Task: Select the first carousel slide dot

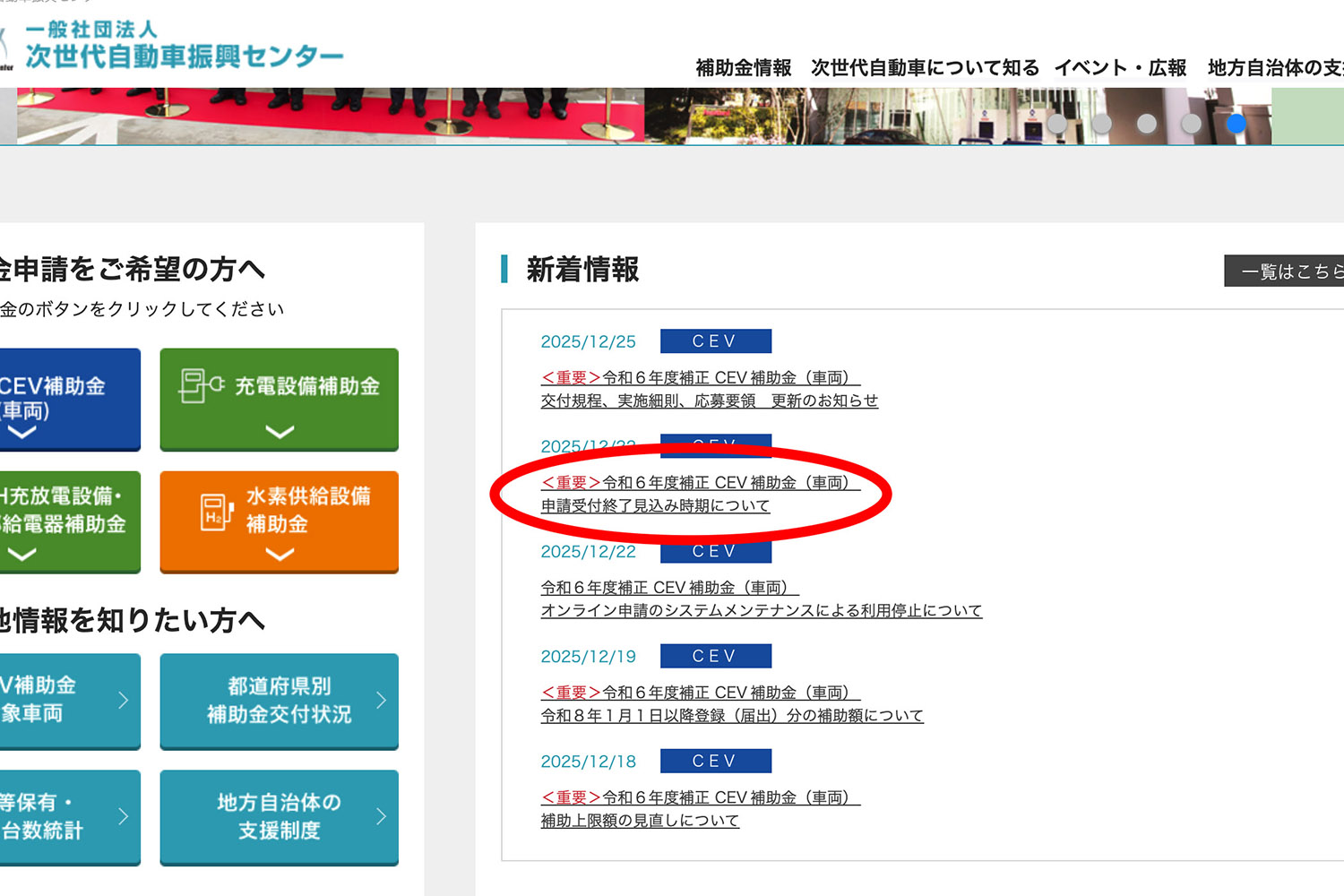Action: pos(1057,124)
